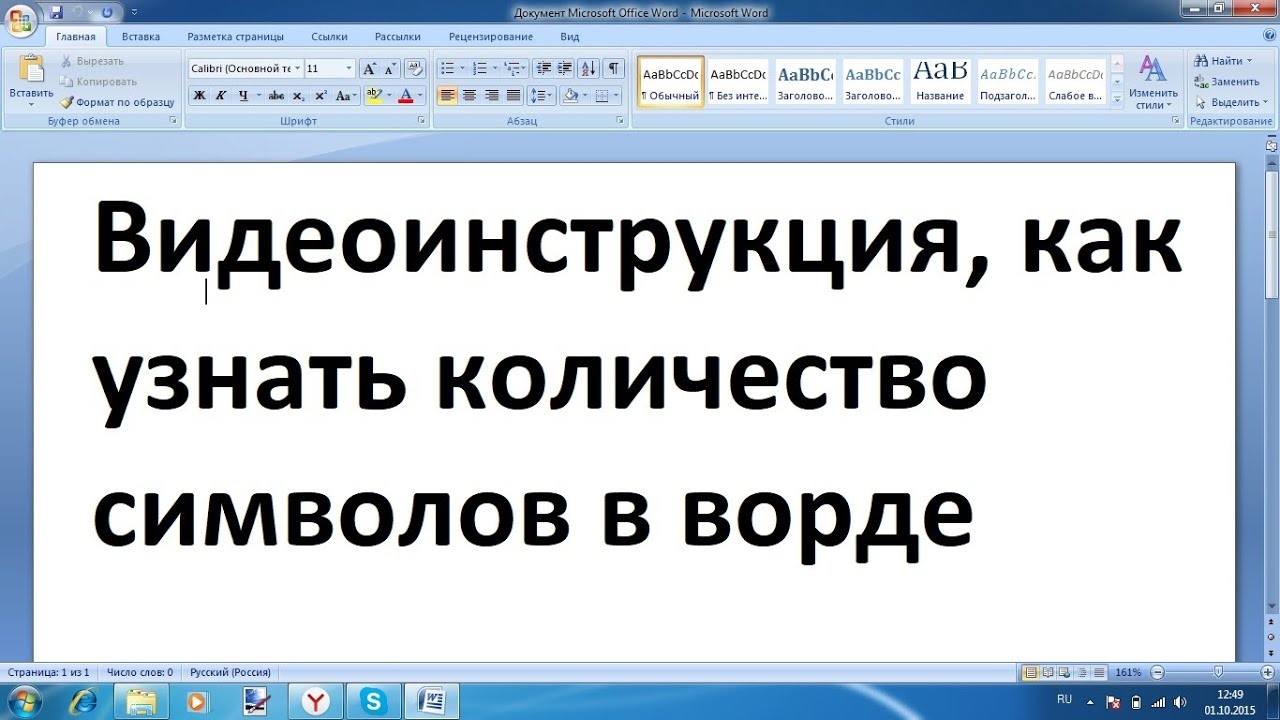Open the Шрифт dialog launcher
Image resolution: width=1280 pixels, height=720 pixels.
423,121
